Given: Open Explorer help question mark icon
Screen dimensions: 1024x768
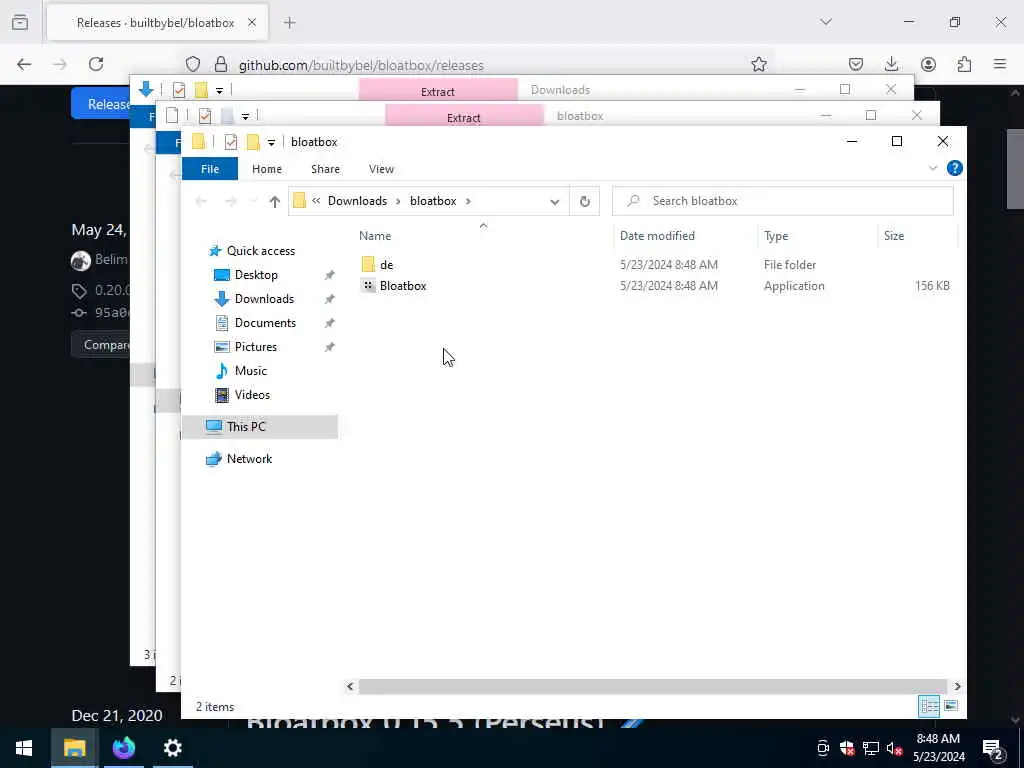Looking at the screenshot, I should coord(954,168).
